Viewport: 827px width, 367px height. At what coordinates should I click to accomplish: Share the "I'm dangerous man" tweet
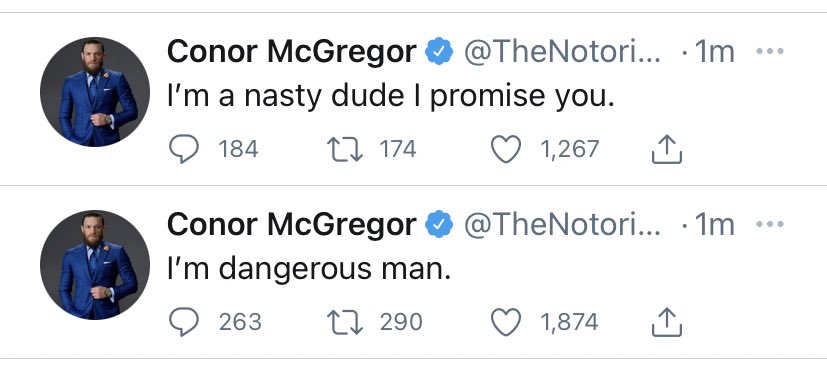(667, 322)
